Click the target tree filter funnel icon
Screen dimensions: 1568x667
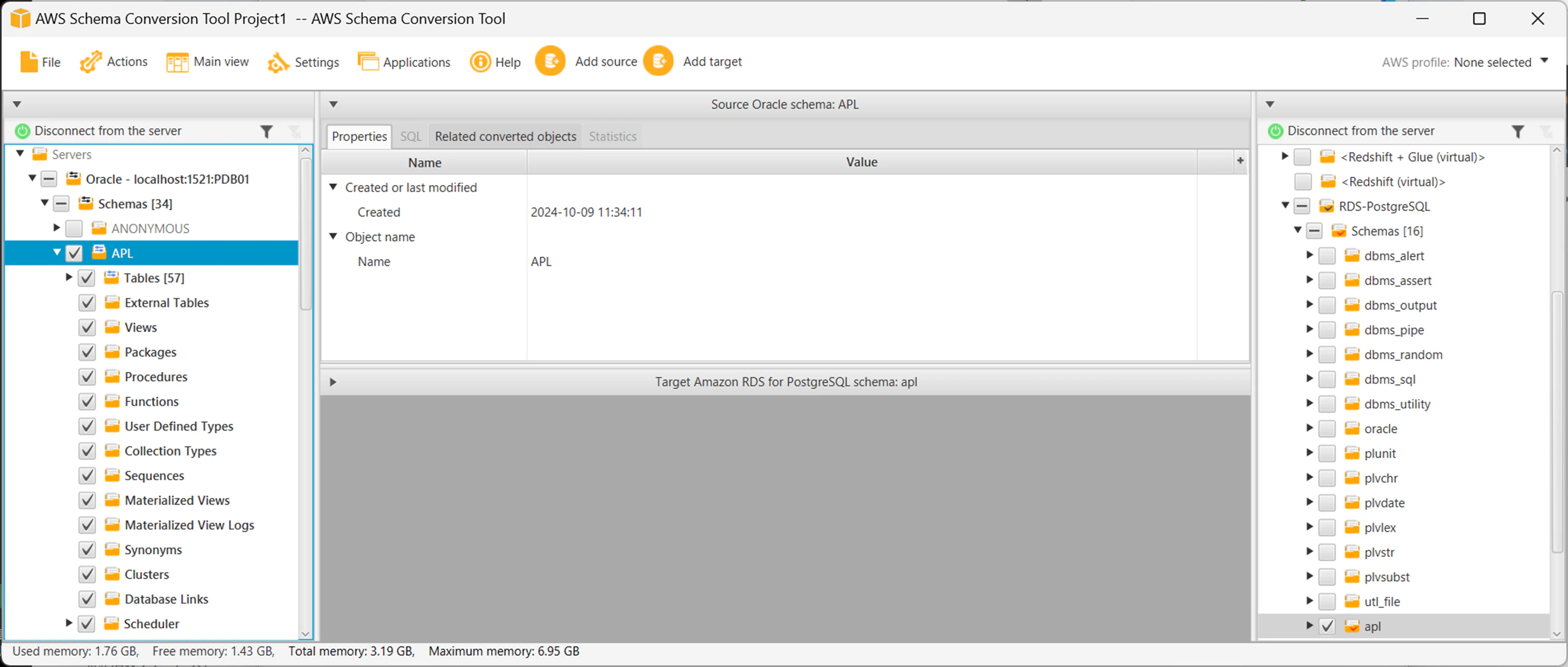[x=1518, y=131]
